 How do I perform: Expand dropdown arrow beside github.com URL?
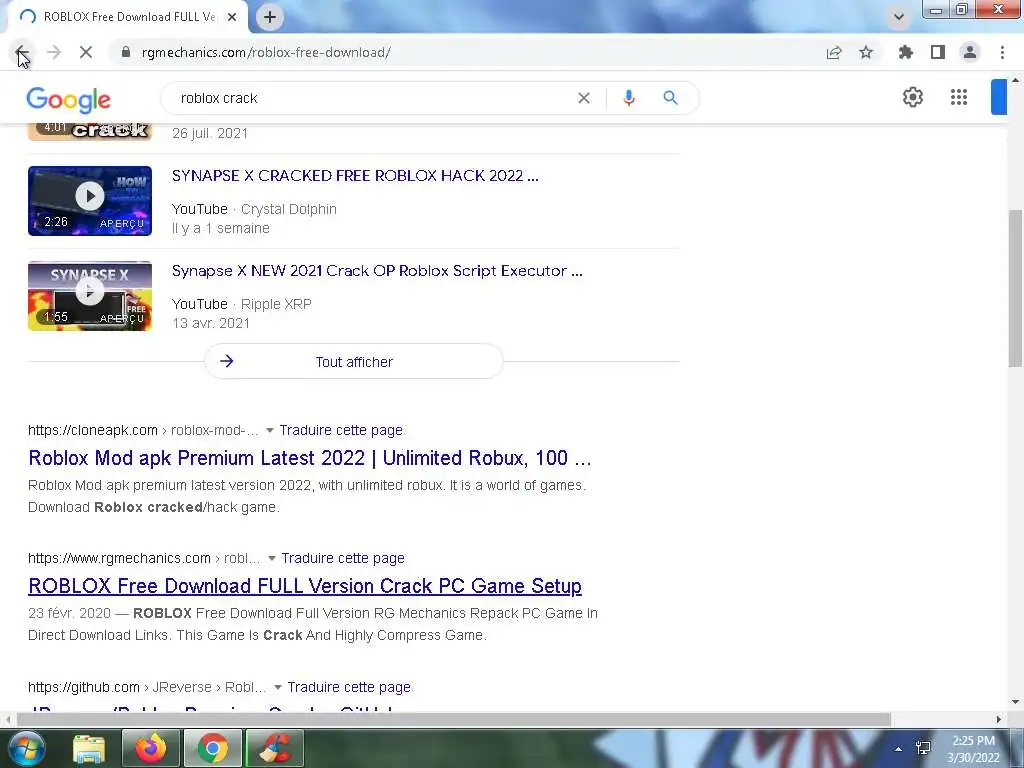coord(278,687)
